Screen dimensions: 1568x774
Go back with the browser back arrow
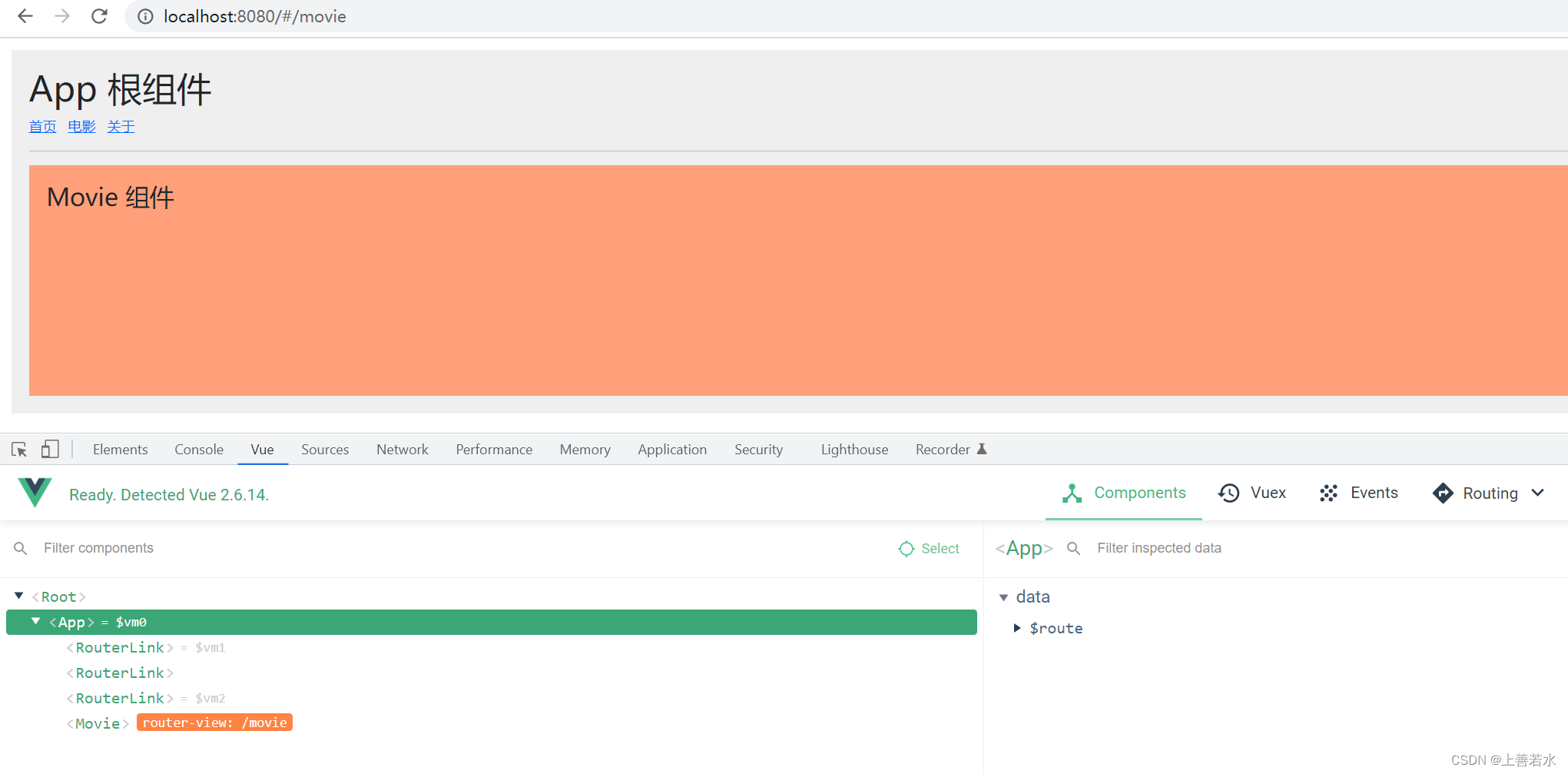pyautogui.click(x=25, y=16)
